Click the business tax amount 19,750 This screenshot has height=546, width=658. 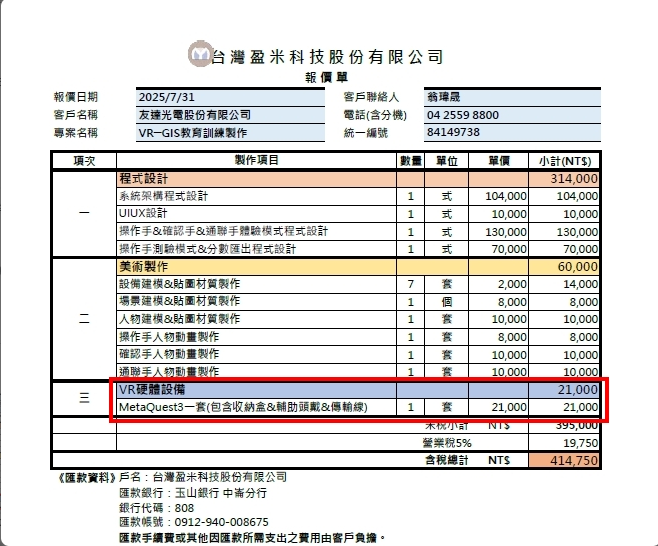pos(565,443)
